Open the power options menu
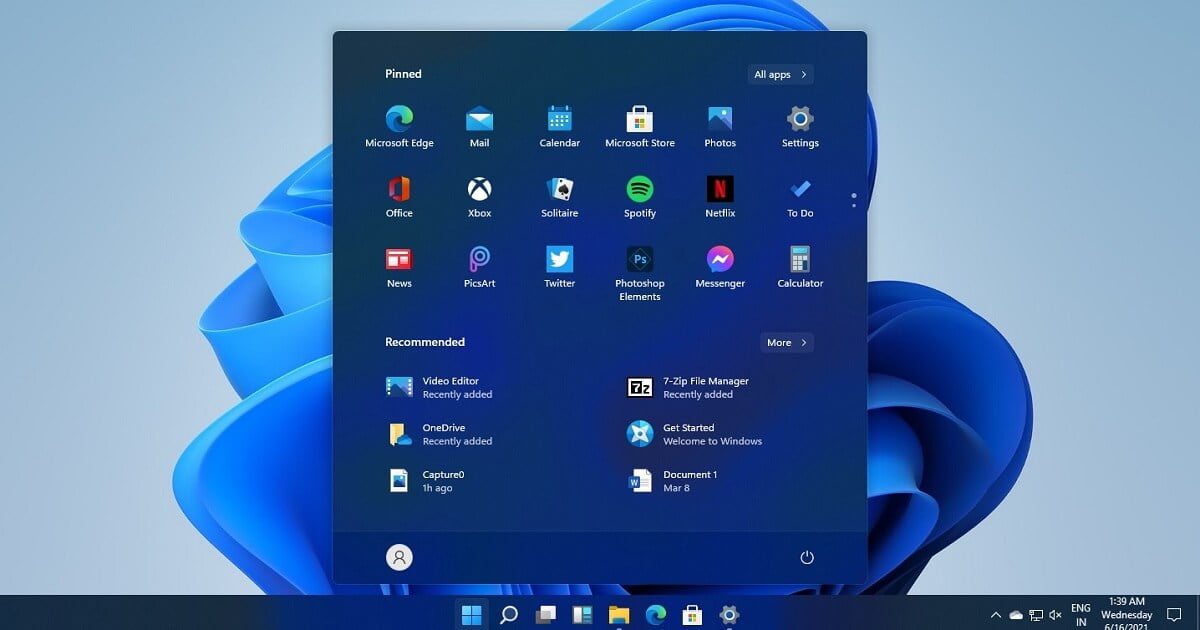Viewport: 1200px width, 630px height. pyautogui.click(x=807, y=558)
